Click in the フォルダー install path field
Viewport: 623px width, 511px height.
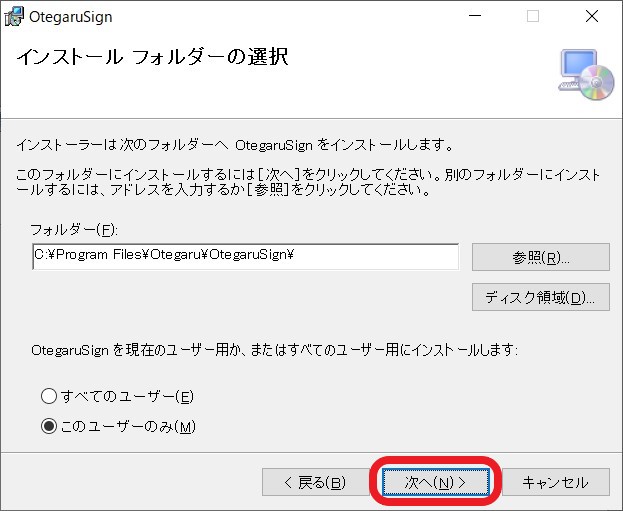[245, 257]
